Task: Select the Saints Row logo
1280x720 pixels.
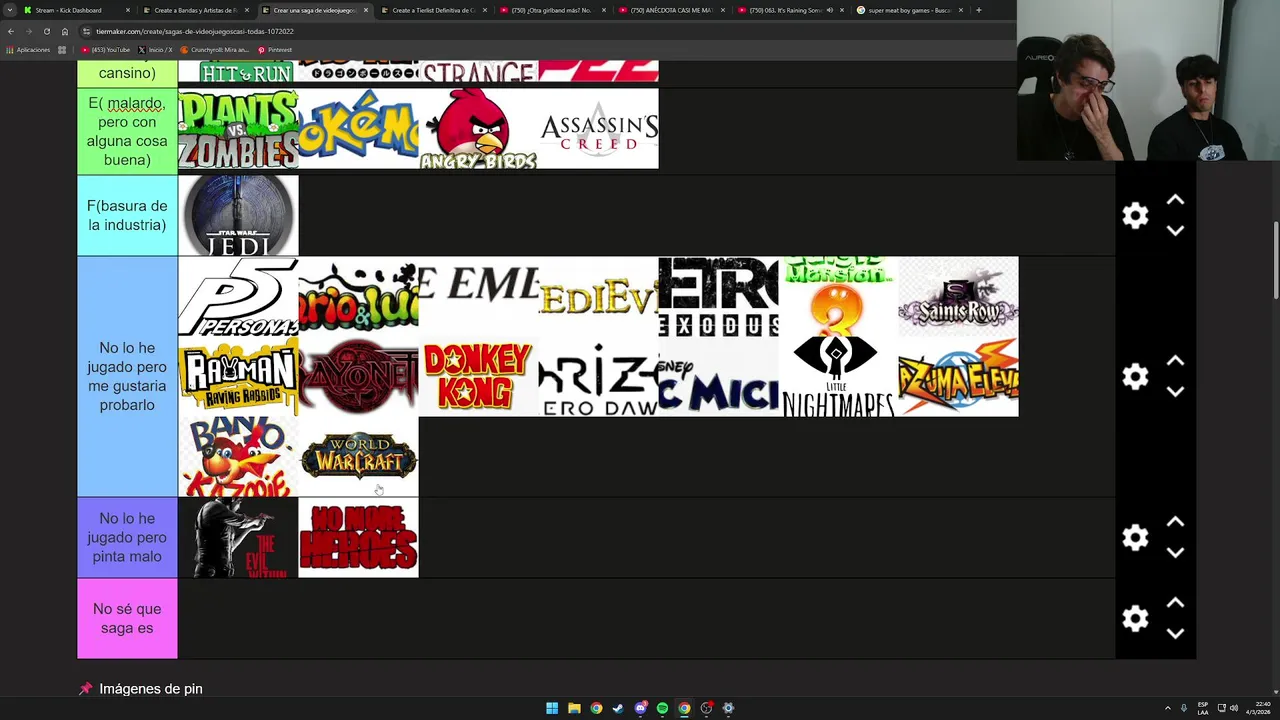Action: [958, 297]
